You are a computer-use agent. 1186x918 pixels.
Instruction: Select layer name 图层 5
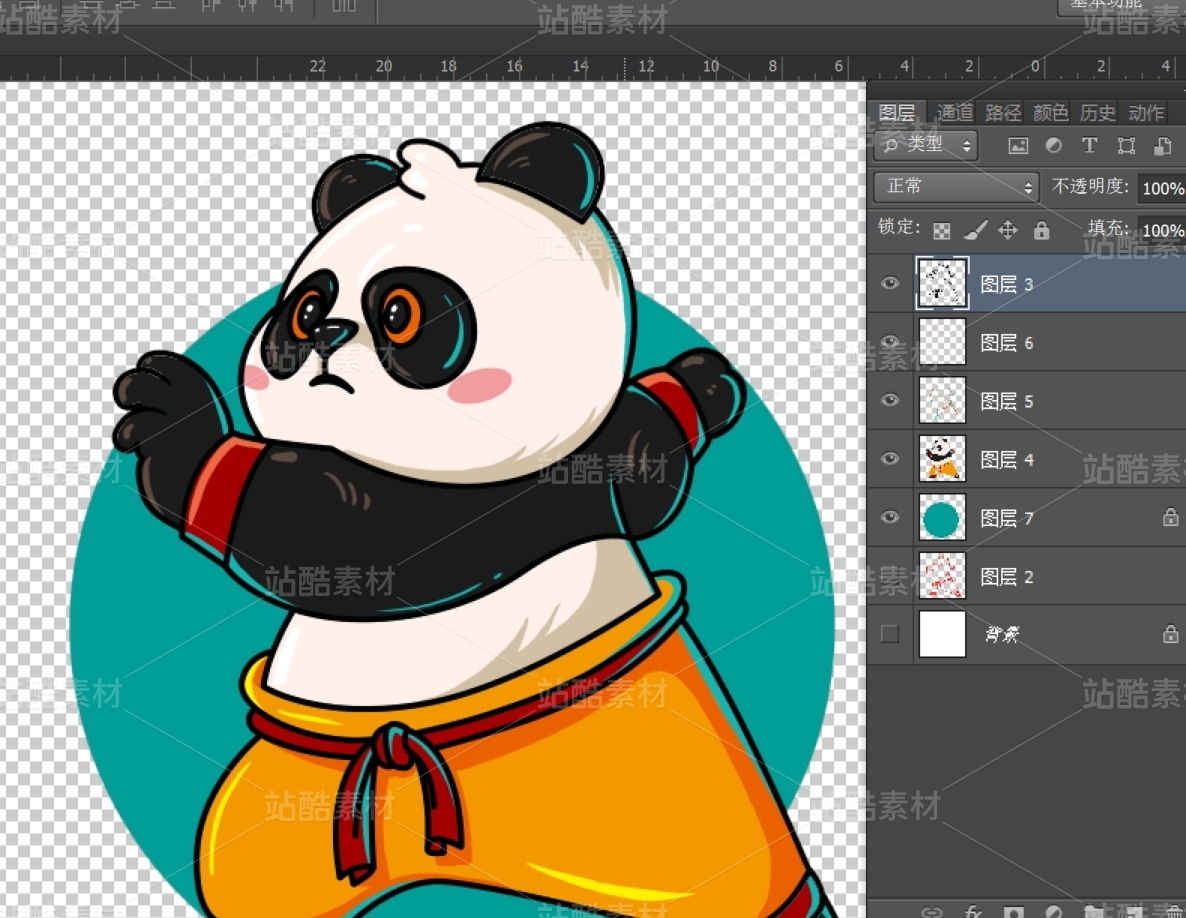[1007, 401]
